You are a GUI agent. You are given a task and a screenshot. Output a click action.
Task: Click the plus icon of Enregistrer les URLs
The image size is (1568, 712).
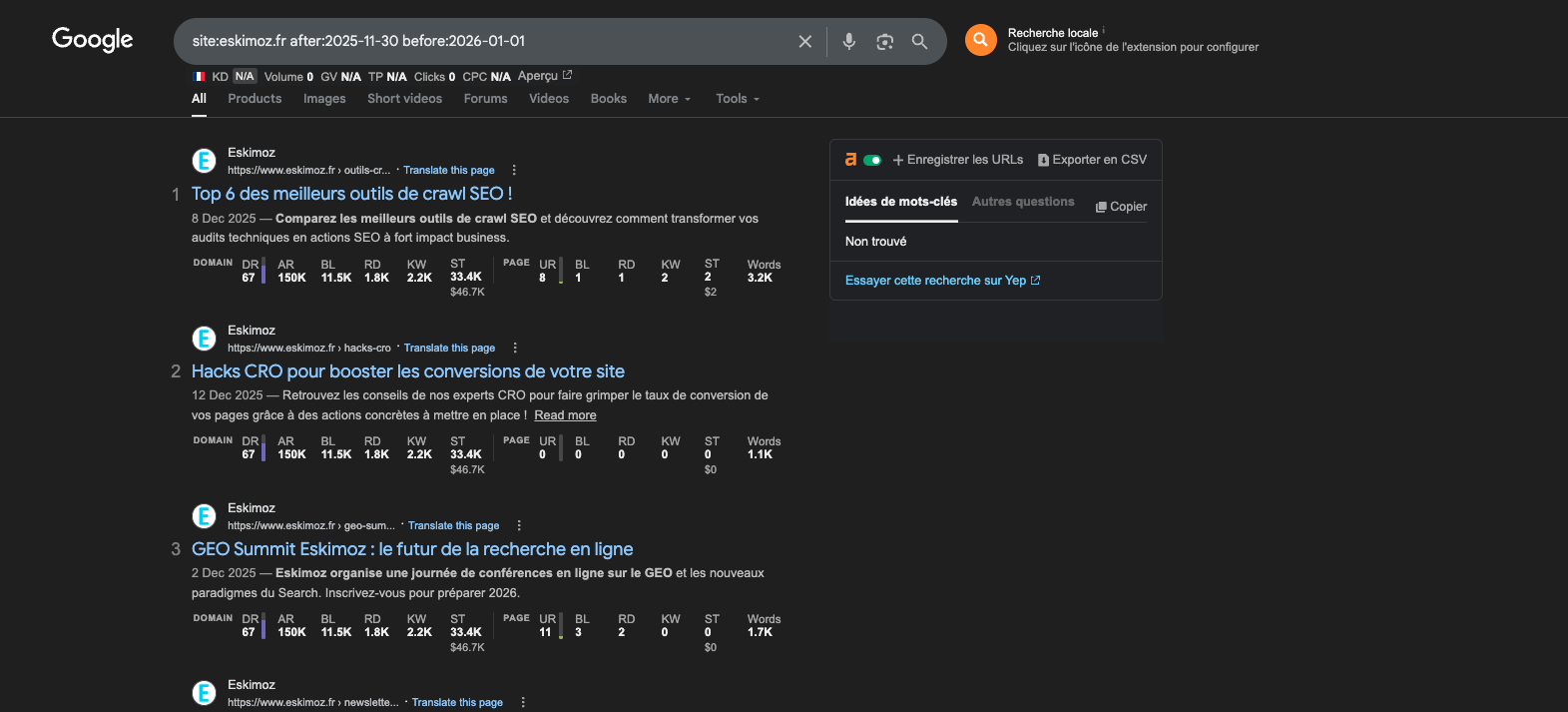[898, 160]
